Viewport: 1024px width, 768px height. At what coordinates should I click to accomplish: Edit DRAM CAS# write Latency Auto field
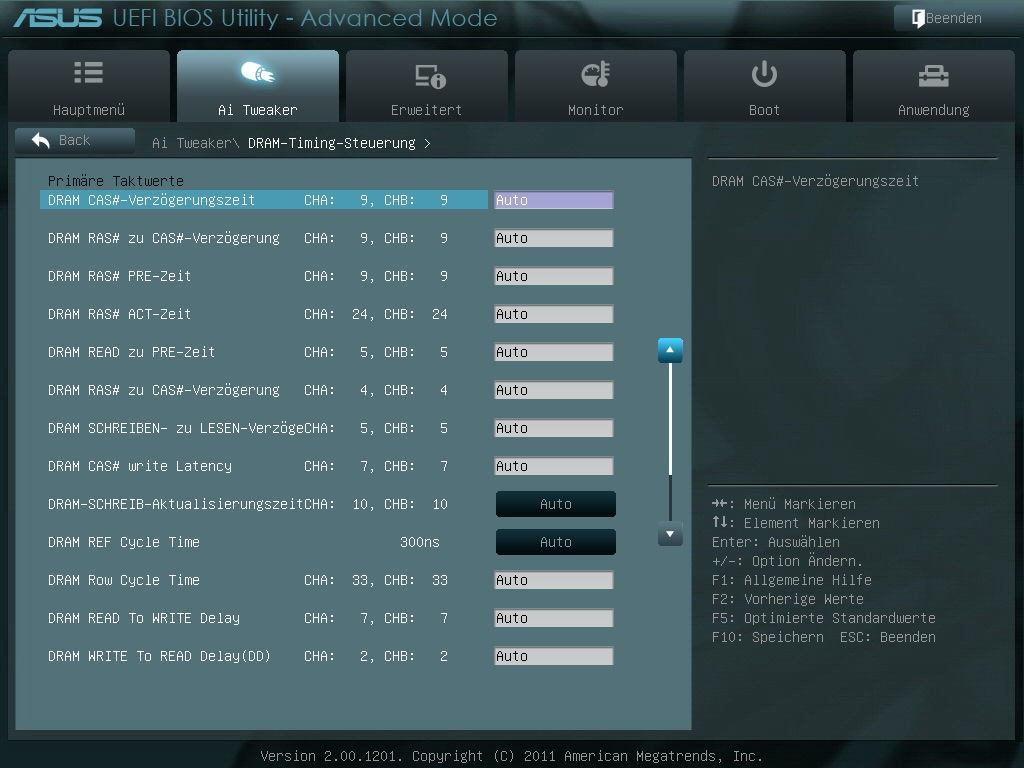[x=554, y=466]
